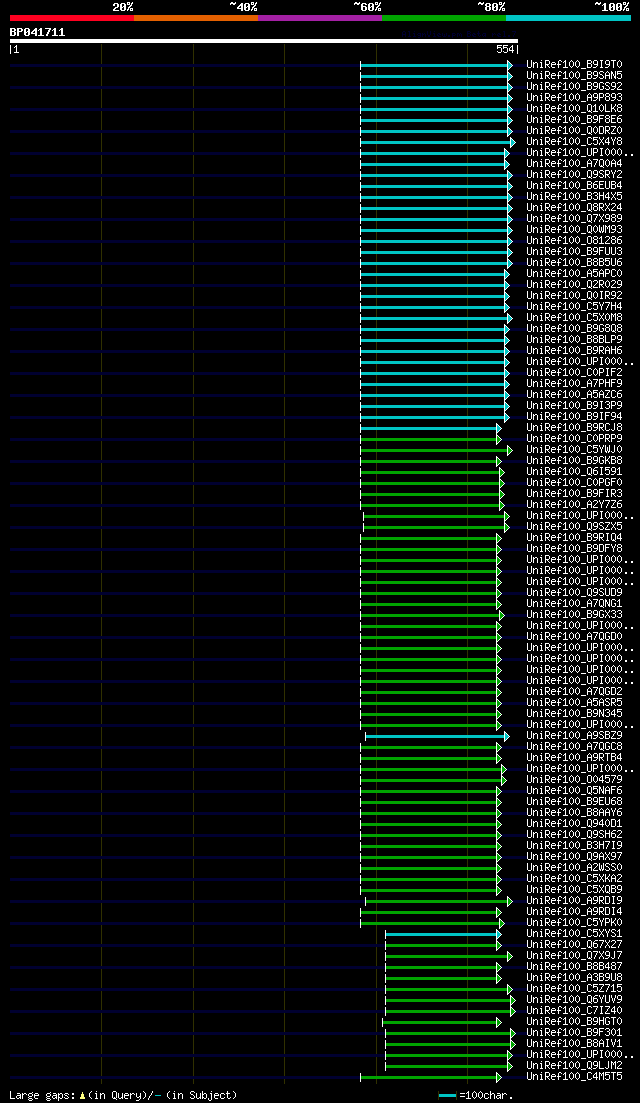This screenshot has width=640, height=1103.
Task: Select the UniRef100_Q6YUV9 label
Action: pos(574,999)
